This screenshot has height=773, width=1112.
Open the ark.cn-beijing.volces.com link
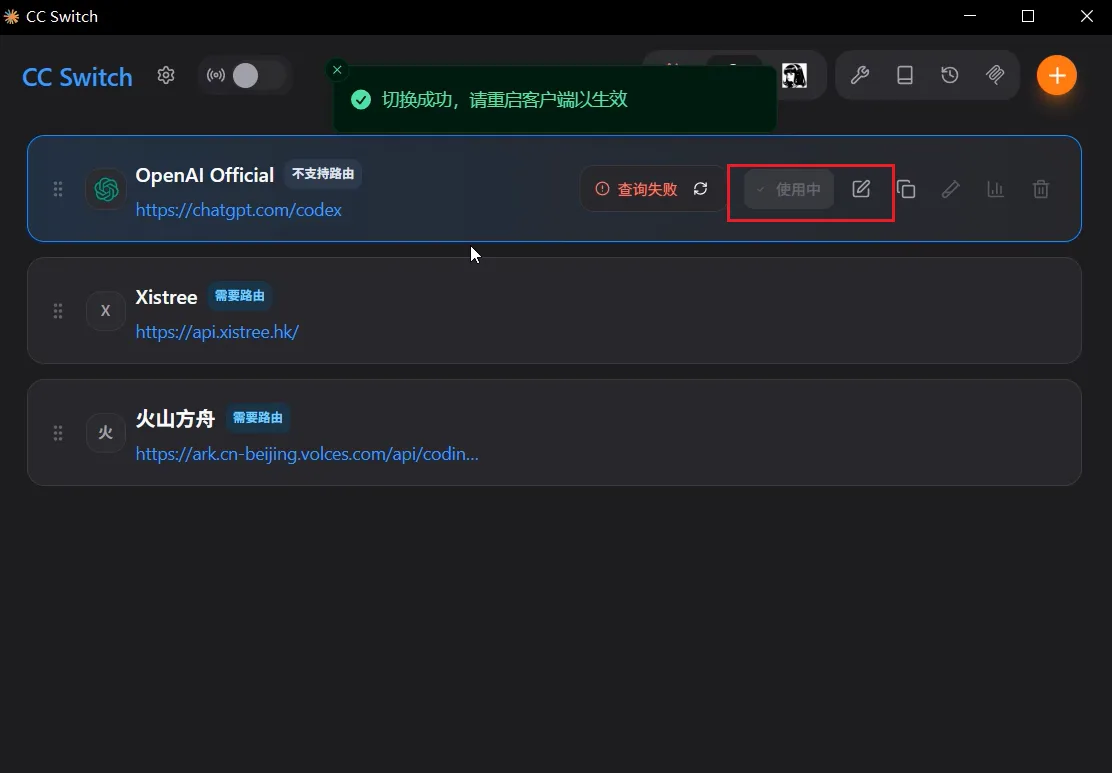[307, 454]
